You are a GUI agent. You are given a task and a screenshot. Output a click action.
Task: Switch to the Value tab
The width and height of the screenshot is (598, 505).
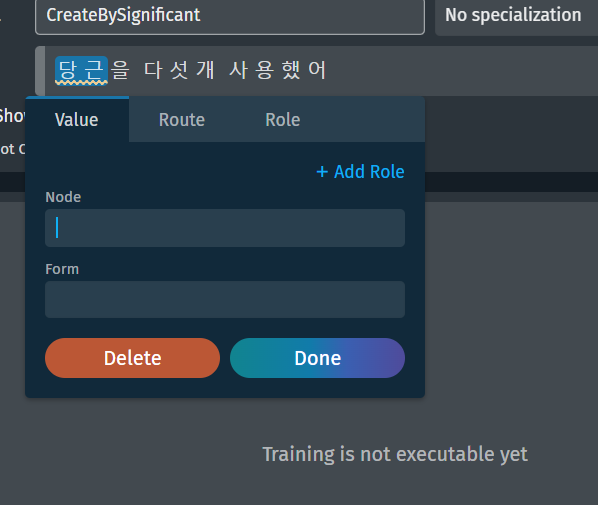pyautogui.click(x=77, y=120)
